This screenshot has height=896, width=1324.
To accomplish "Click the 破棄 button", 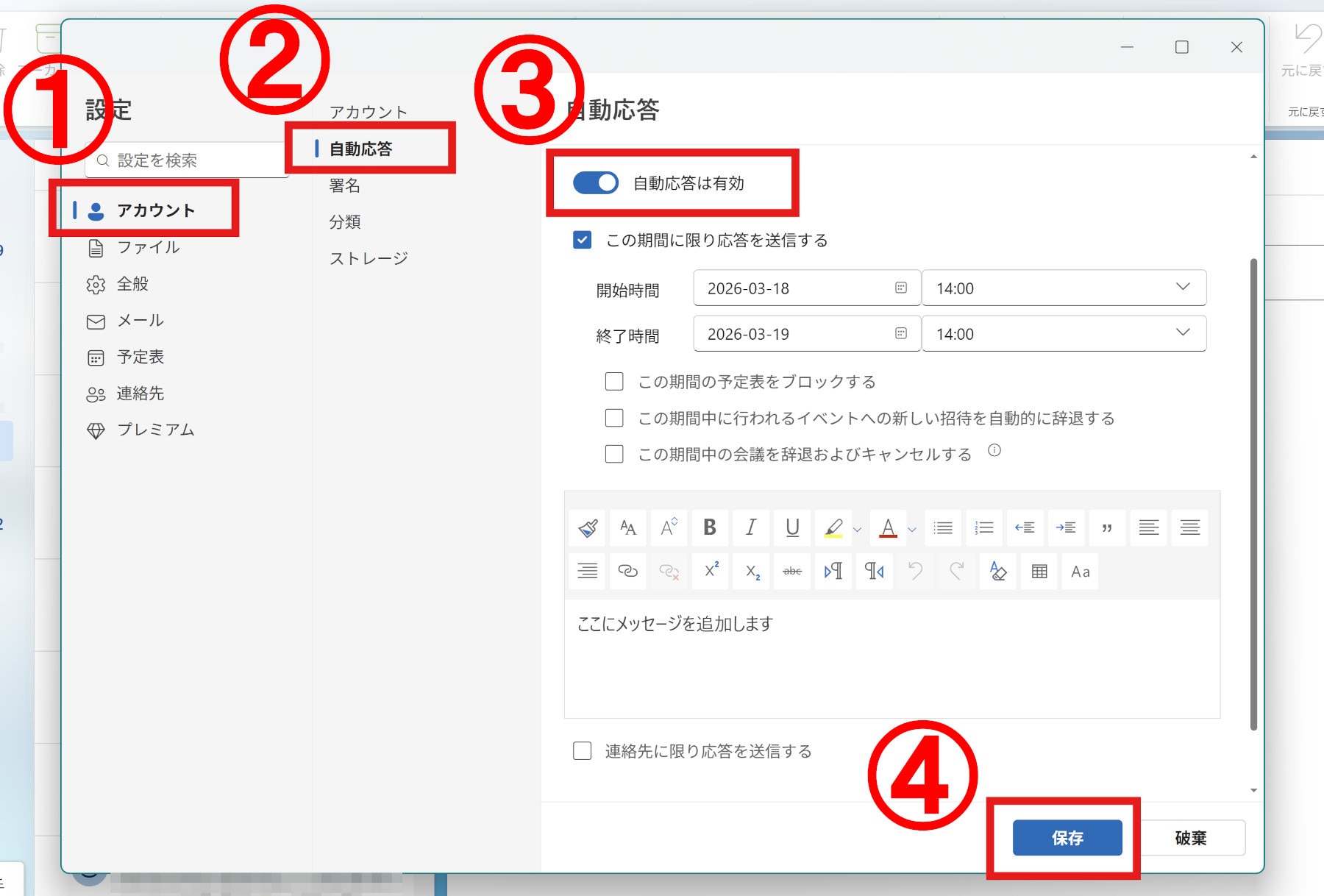I will (1190, 838).
